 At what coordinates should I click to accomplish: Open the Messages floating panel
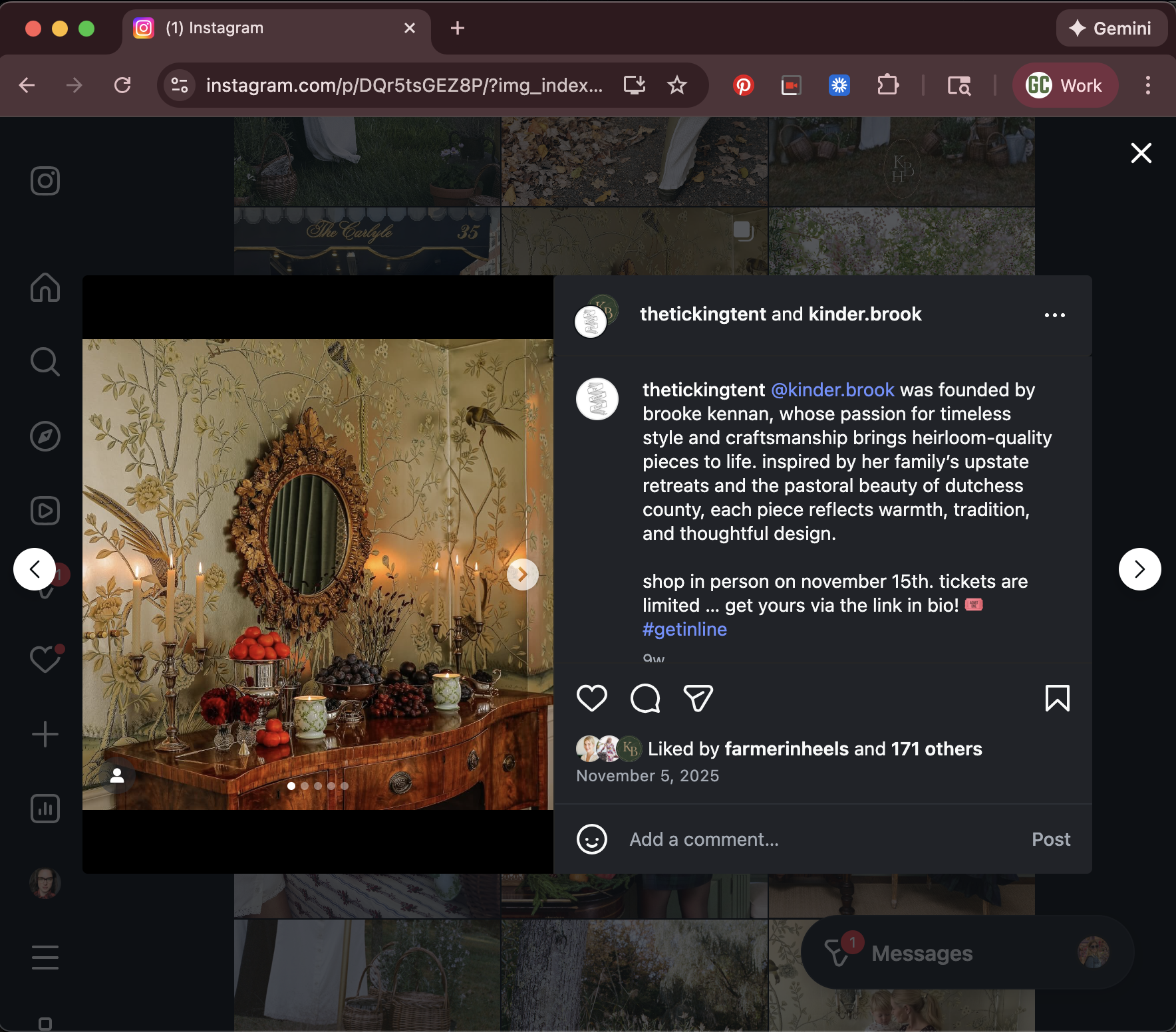[x=967, y=953]
